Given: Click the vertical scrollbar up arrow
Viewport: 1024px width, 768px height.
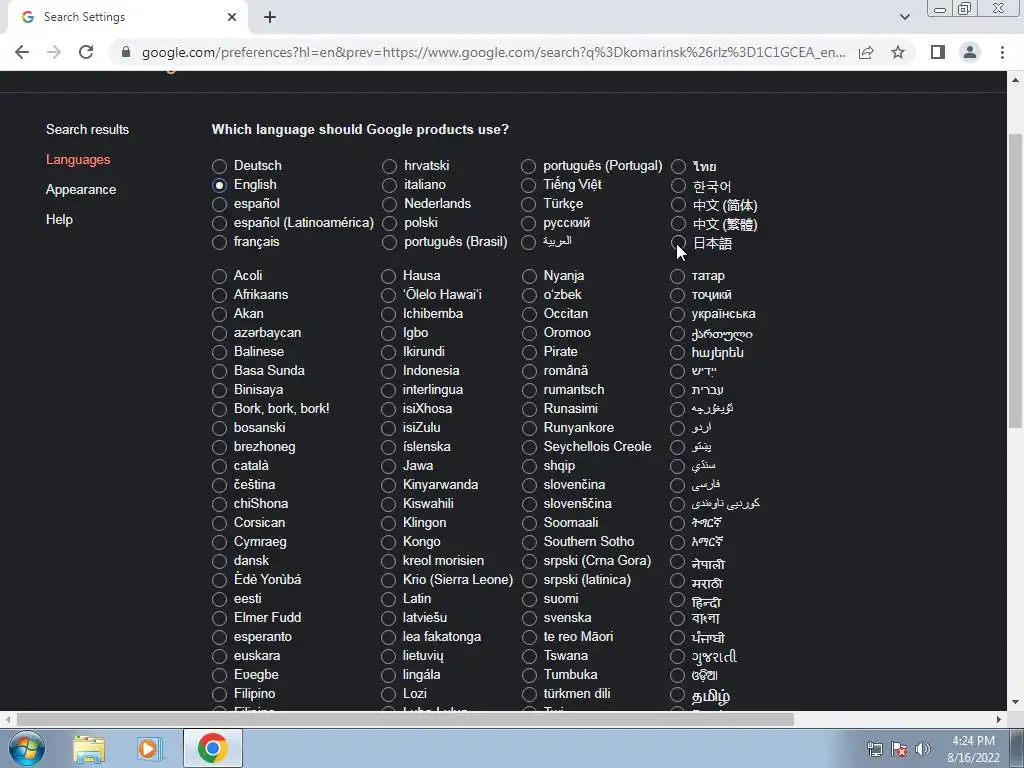Looking at the screenshot, I should 1016,80.
